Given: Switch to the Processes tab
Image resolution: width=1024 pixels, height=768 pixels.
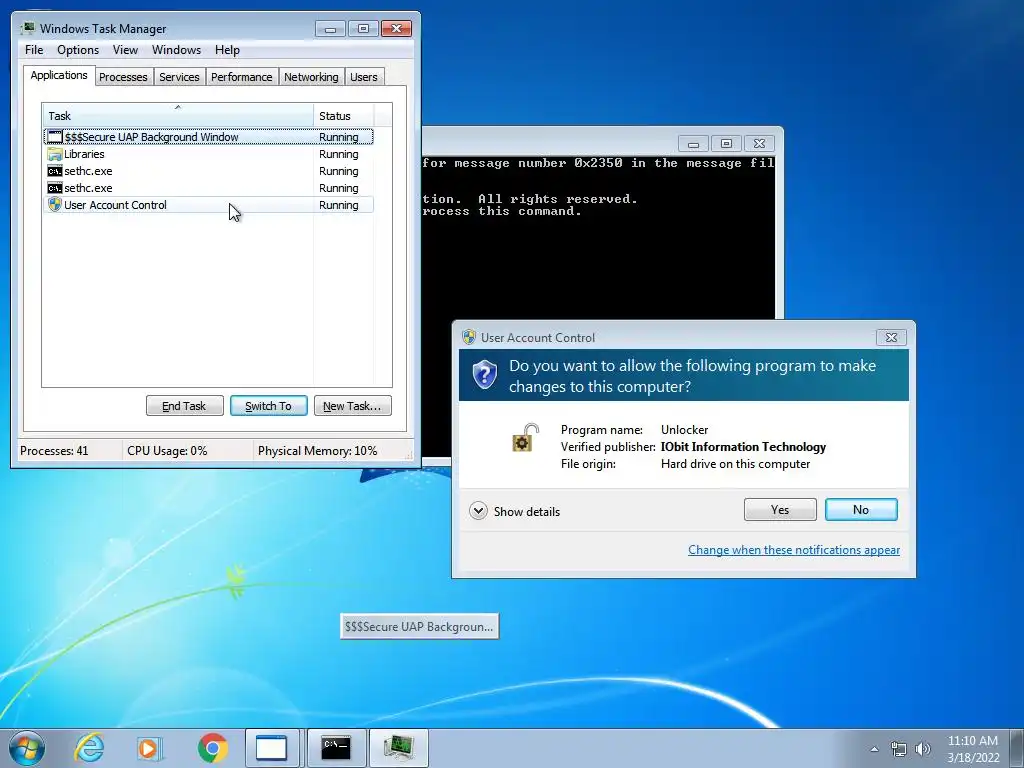Looking at the screenshot, I should tap(123, 77).
